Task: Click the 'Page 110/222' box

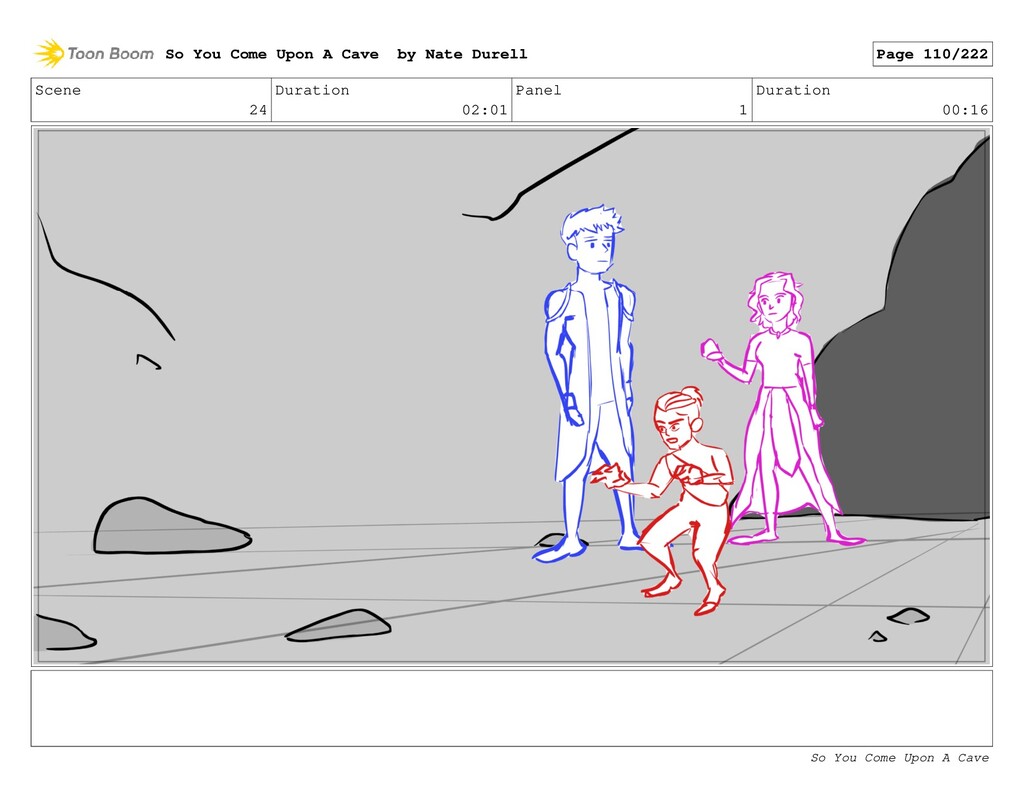Action: (932, 54)
